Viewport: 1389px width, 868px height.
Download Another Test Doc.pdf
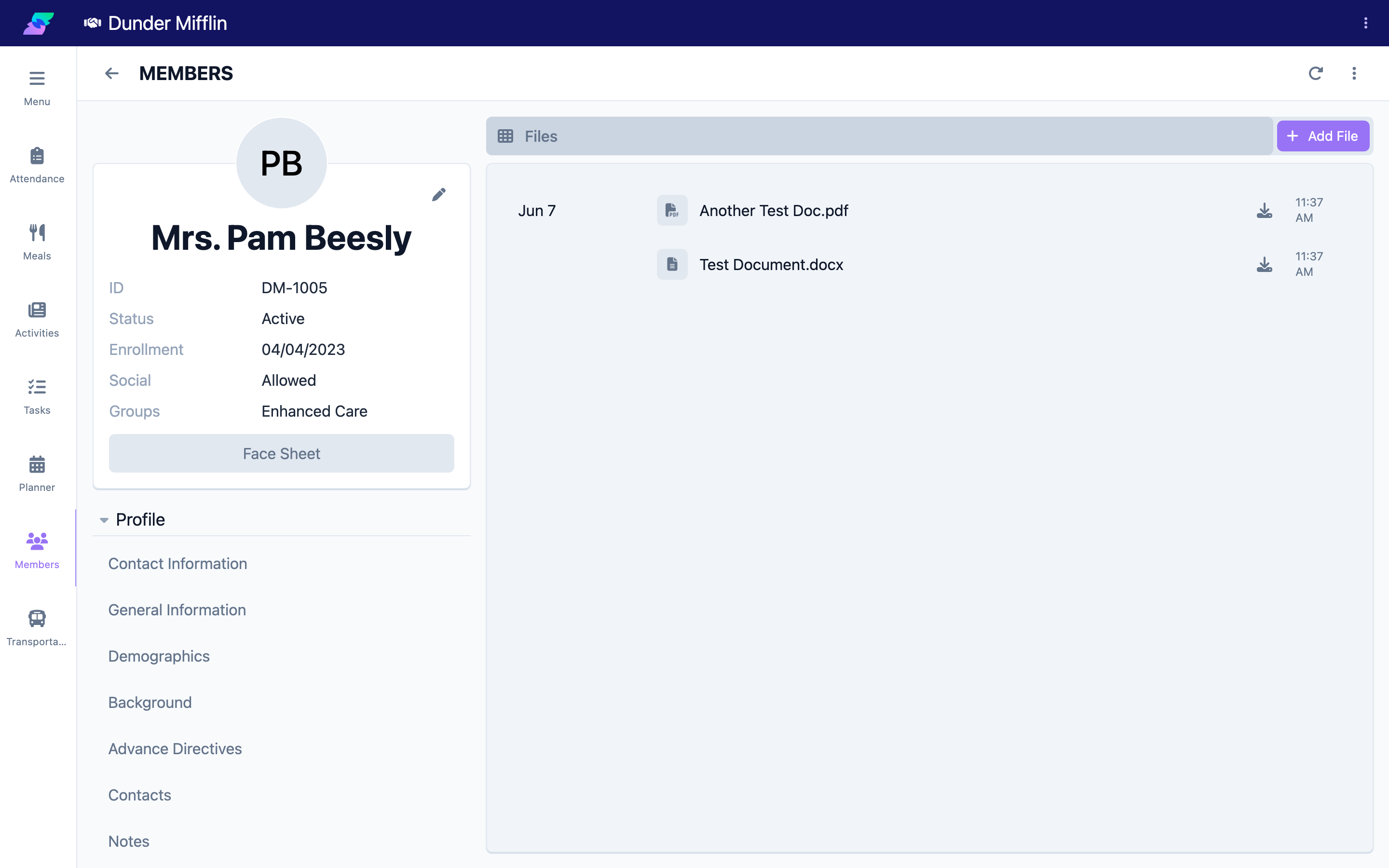[x=1264, y=211]
